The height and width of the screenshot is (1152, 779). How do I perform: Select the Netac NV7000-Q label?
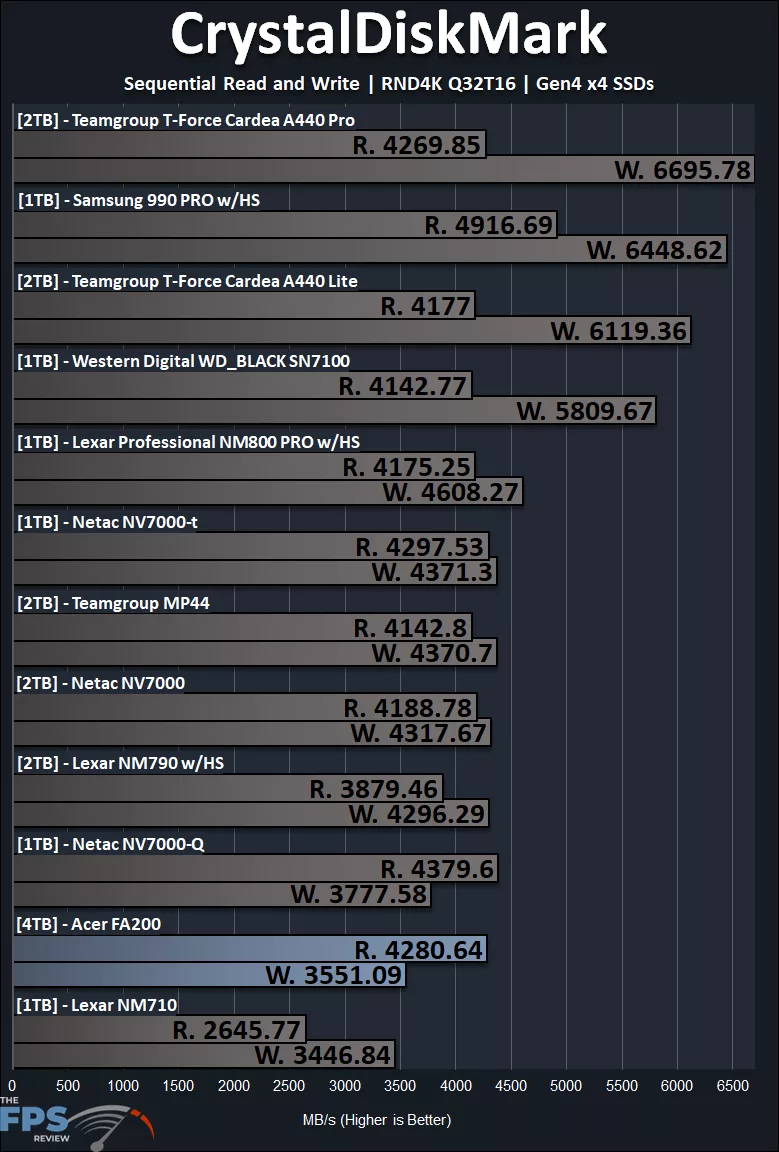pos(111,844)
